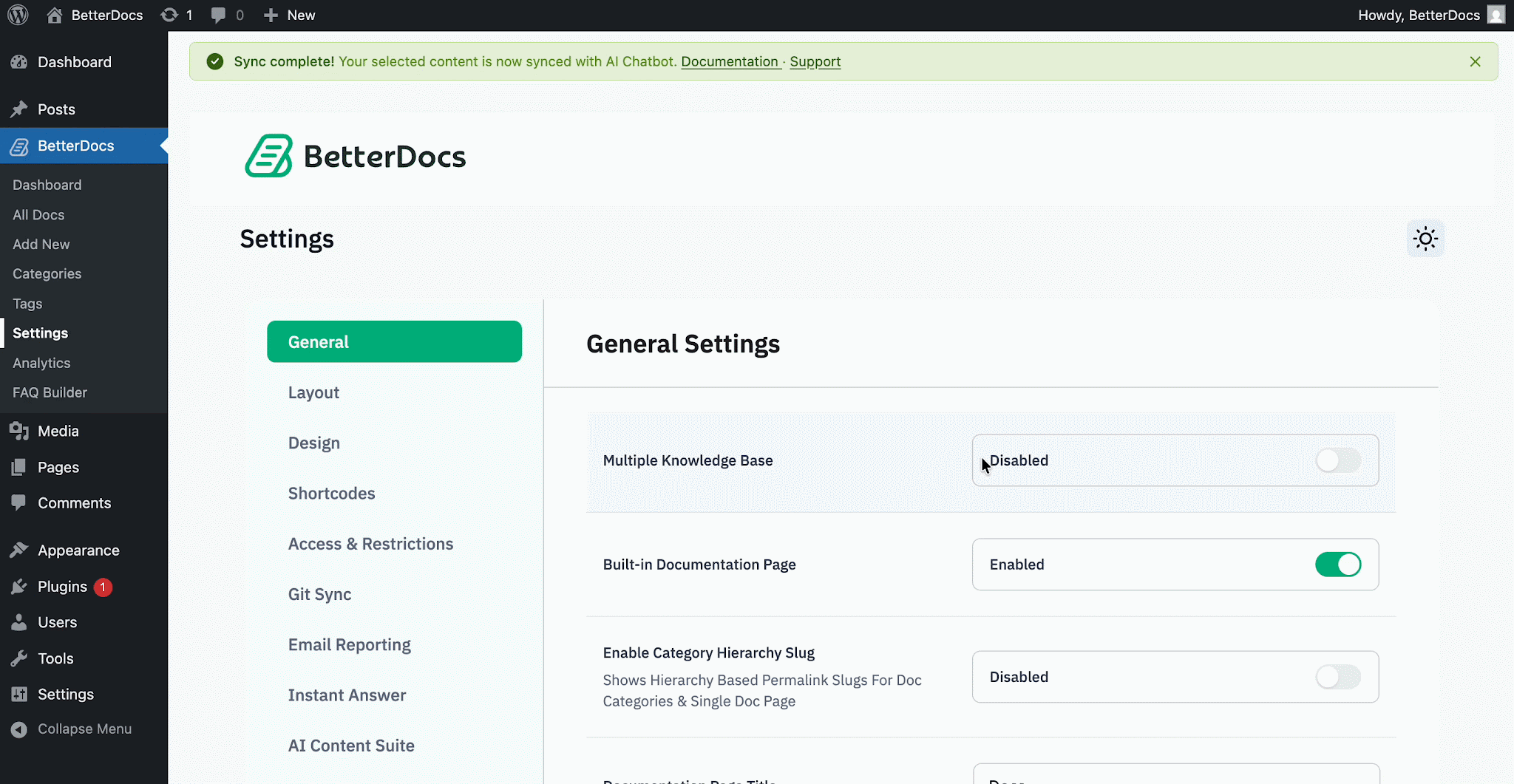Toggle light/dark mode sun icon
The height and width of the screenshot is (784, 1514).
click(1425, 239)
